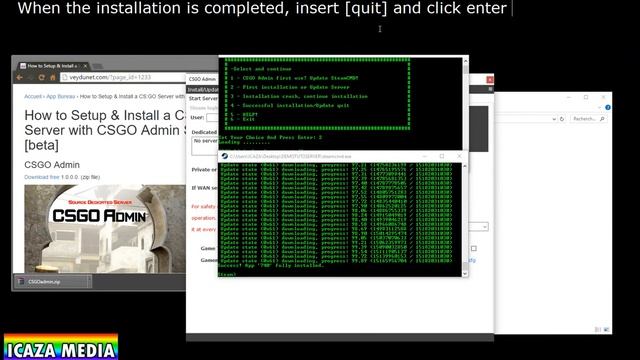Click the 'Steam>' prompt line
Viewport: 640px width, 360px height.
click(x=227, y=274)
